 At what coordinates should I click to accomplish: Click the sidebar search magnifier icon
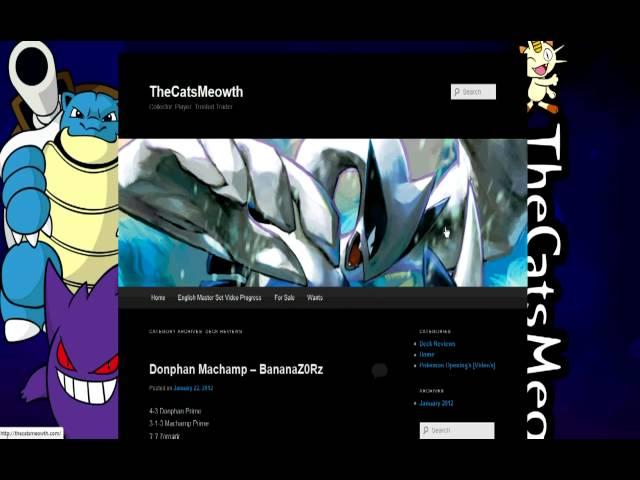(426, 430)
